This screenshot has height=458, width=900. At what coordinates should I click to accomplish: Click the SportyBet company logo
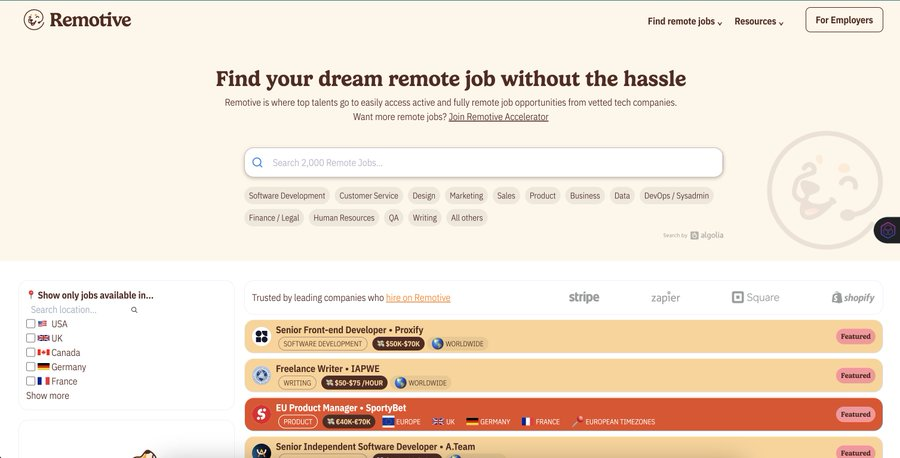[x=262, y=414]
